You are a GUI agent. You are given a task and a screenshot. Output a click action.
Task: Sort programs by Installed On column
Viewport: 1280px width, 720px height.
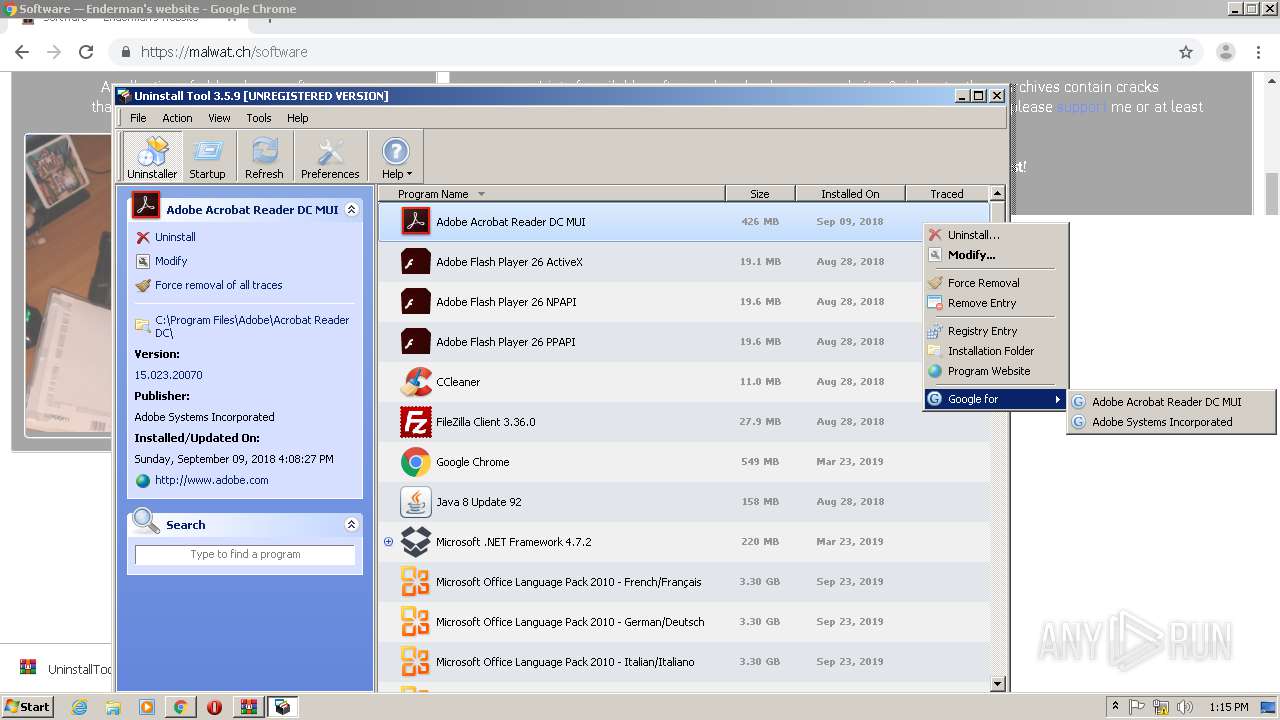[x=850, y=194]
